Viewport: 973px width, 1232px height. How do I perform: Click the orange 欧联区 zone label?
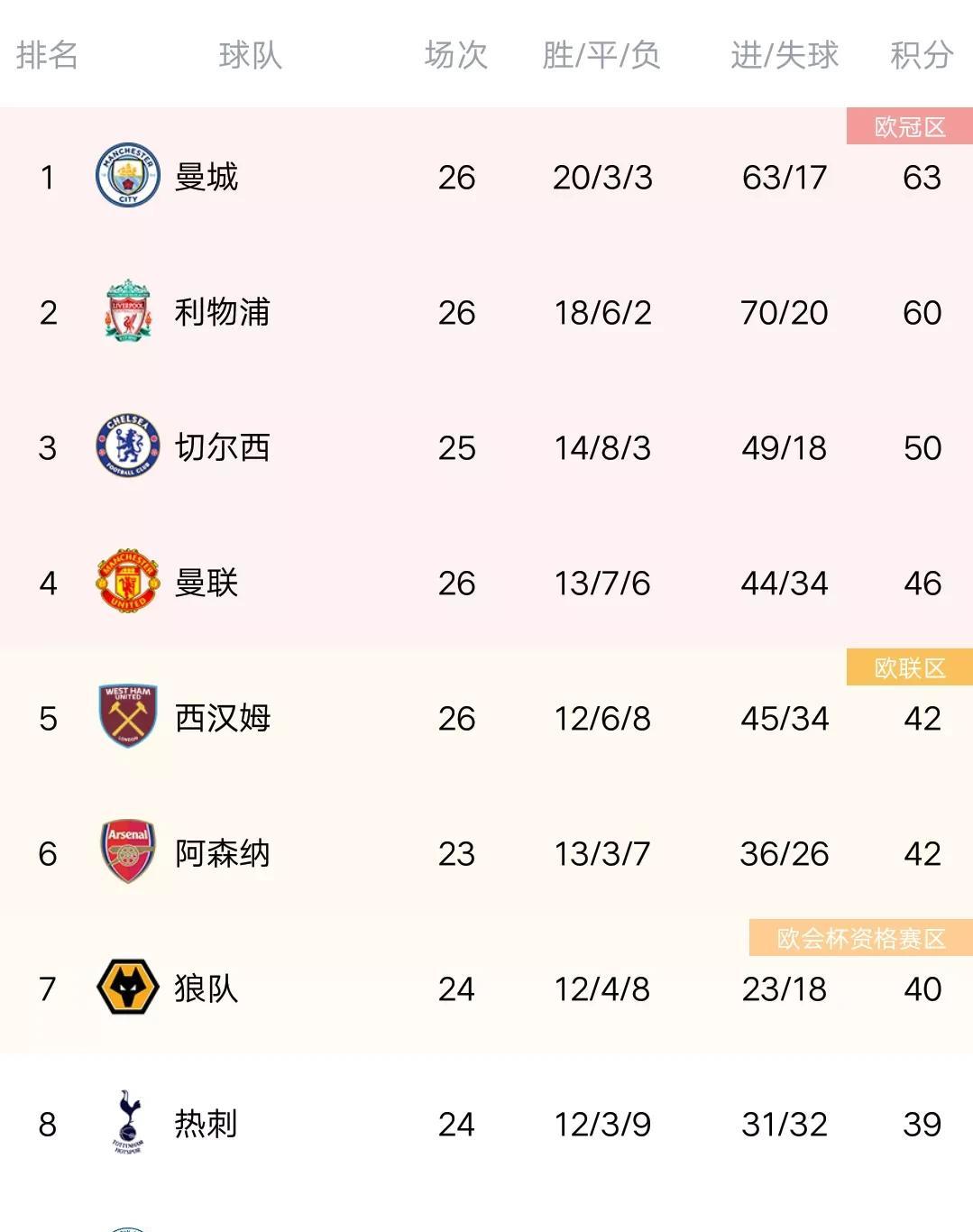click(x=910, y=667)
